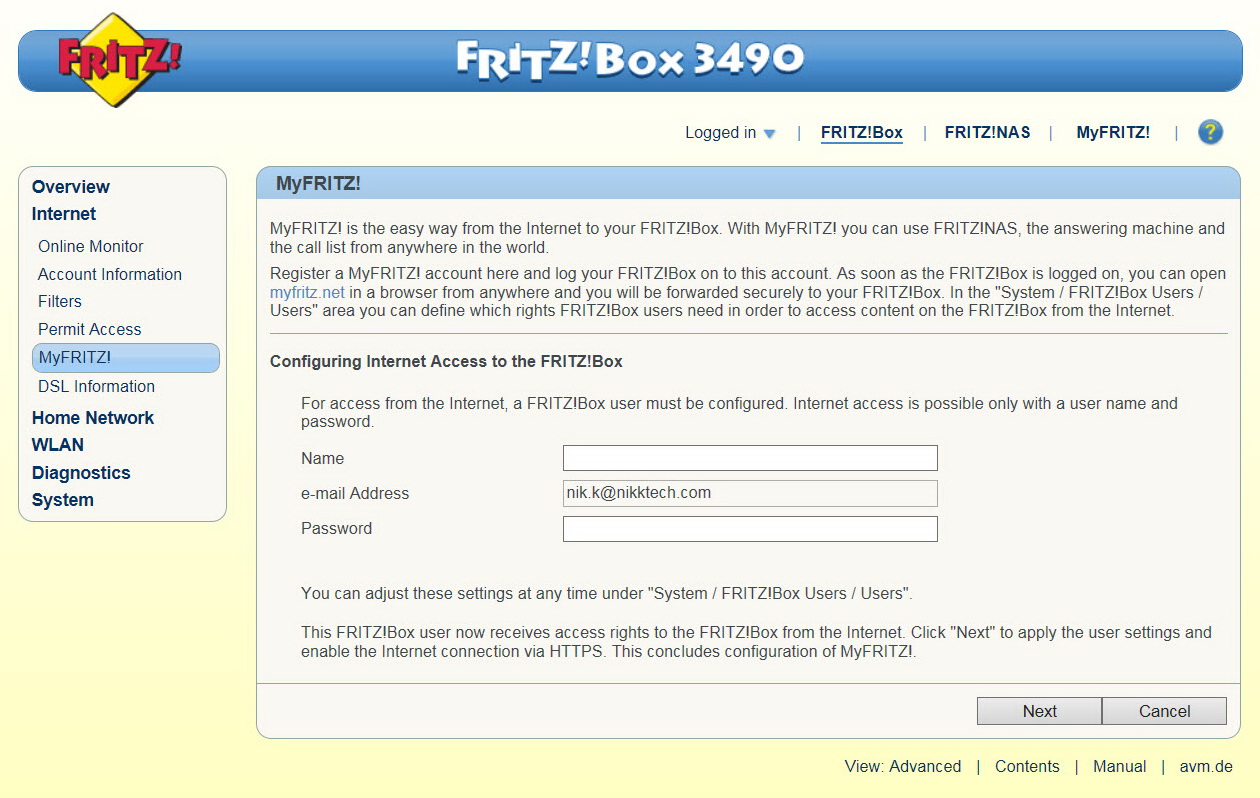Image resolution: width=1260 pixels, height=798 pixels.
Task: Open Diagnostics in the sidebar
Action: pyautogui.click(x=81, y=473)
